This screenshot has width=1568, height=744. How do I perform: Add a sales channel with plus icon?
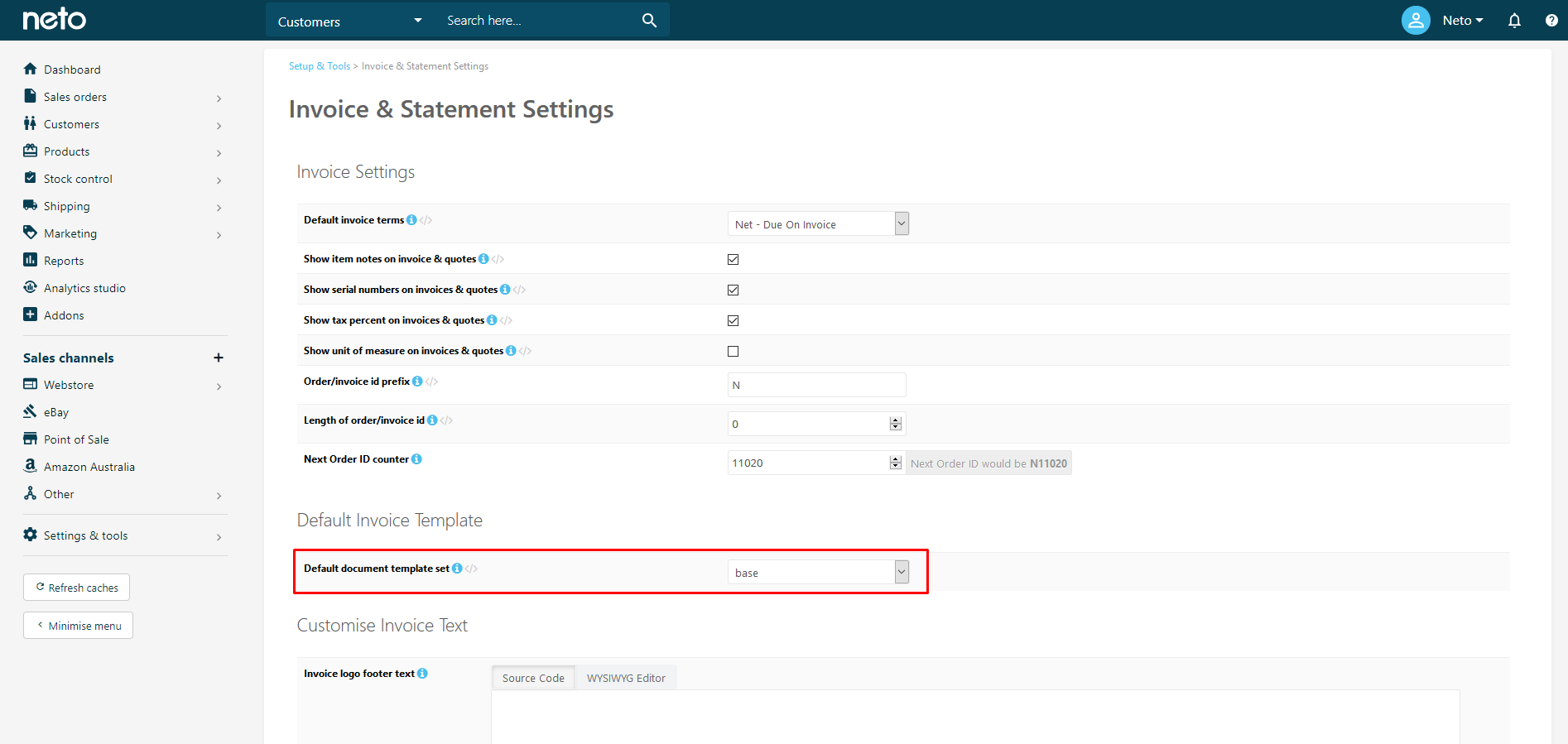219,358
